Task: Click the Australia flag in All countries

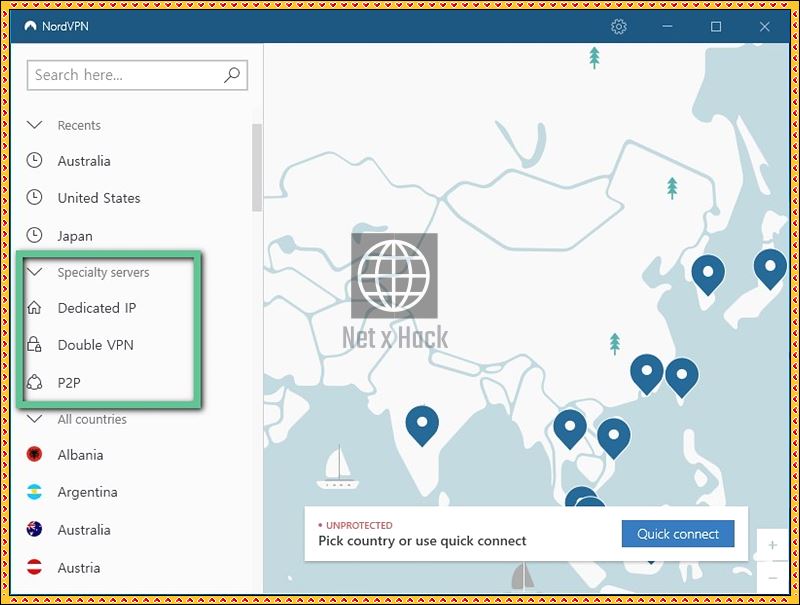Action: pos(34,530)
